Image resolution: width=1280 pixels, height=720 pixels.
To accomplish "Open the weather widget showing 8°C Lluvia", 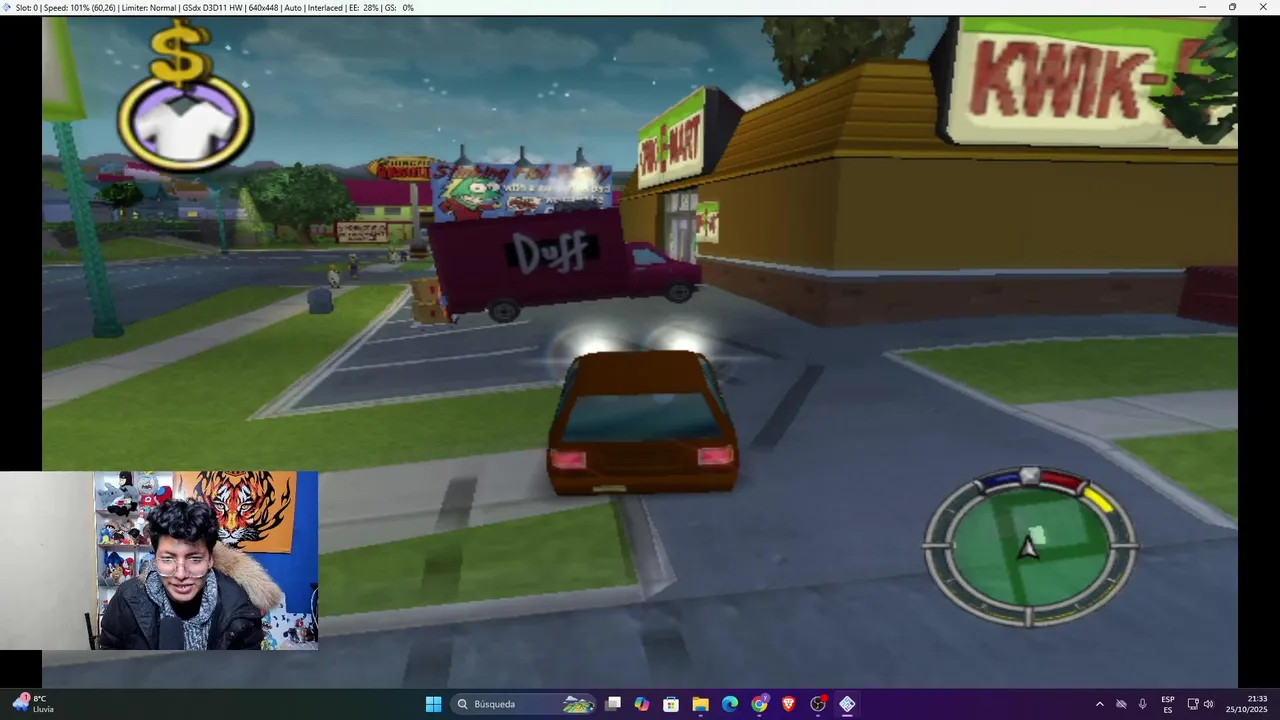I will [33, 704].
